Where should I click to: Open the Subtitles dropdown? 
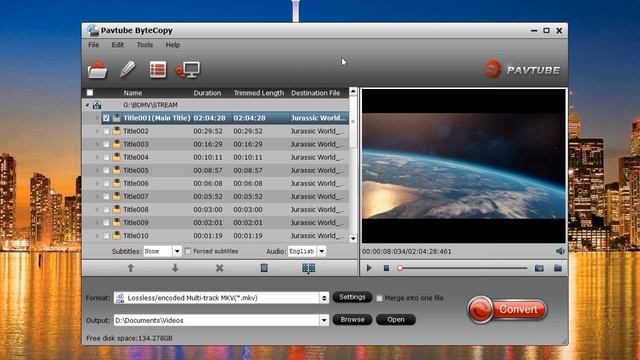tap(177, 251)
